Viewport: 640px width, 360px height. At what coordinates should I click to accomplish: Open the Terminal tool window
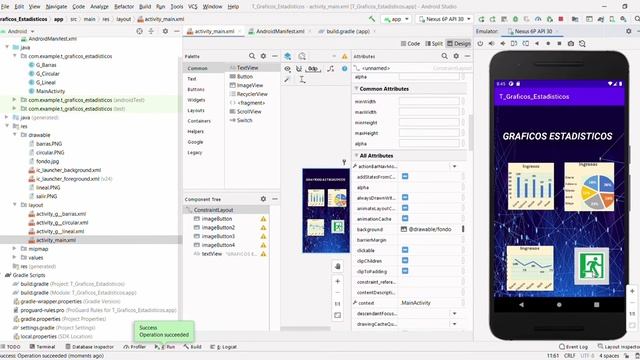tap(42, 347)
